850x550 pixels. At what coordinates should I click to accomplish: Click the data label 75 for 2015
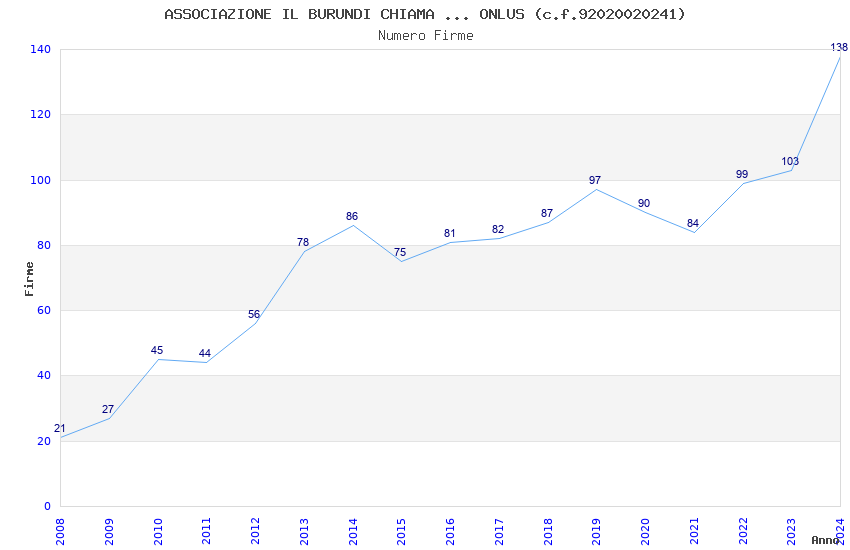[x=400, y=252]
